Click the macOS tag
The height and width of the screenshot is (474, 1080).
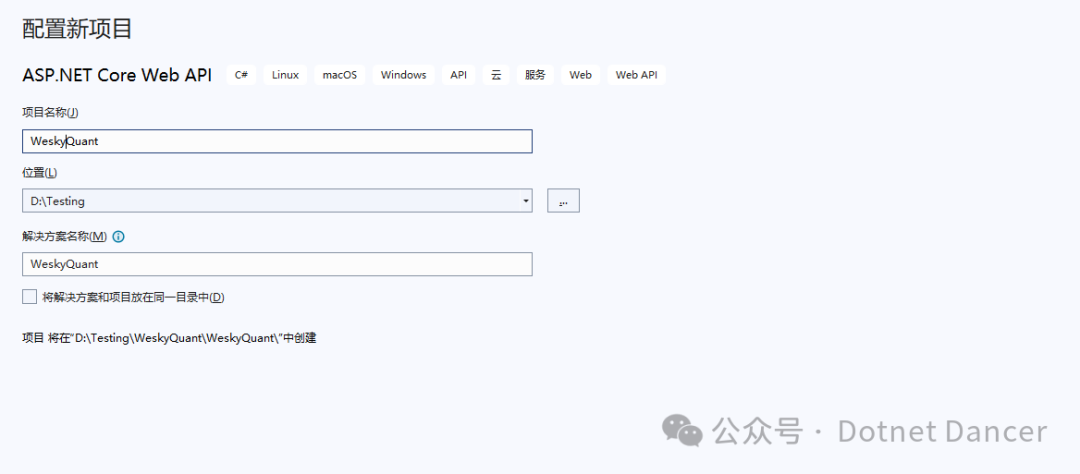click(x=340, y=75)
